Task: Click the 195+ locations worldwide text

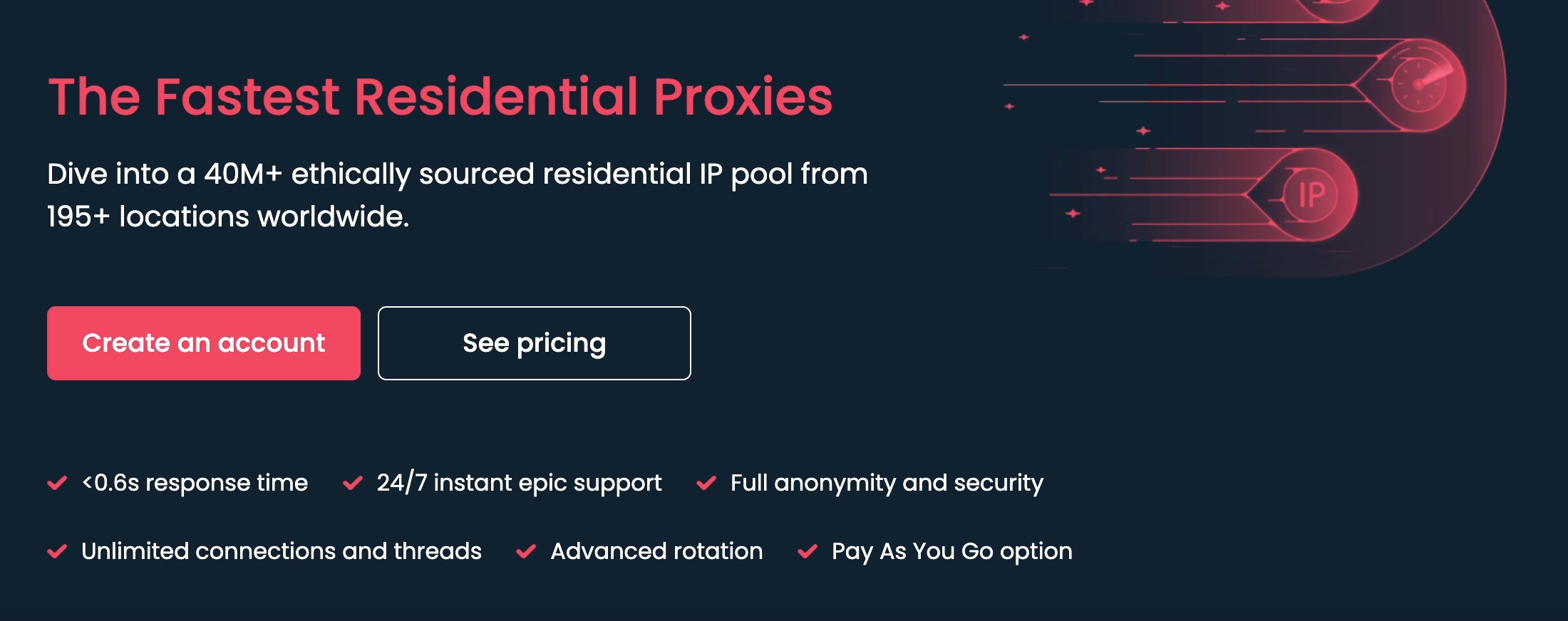Action: (227, 216)
